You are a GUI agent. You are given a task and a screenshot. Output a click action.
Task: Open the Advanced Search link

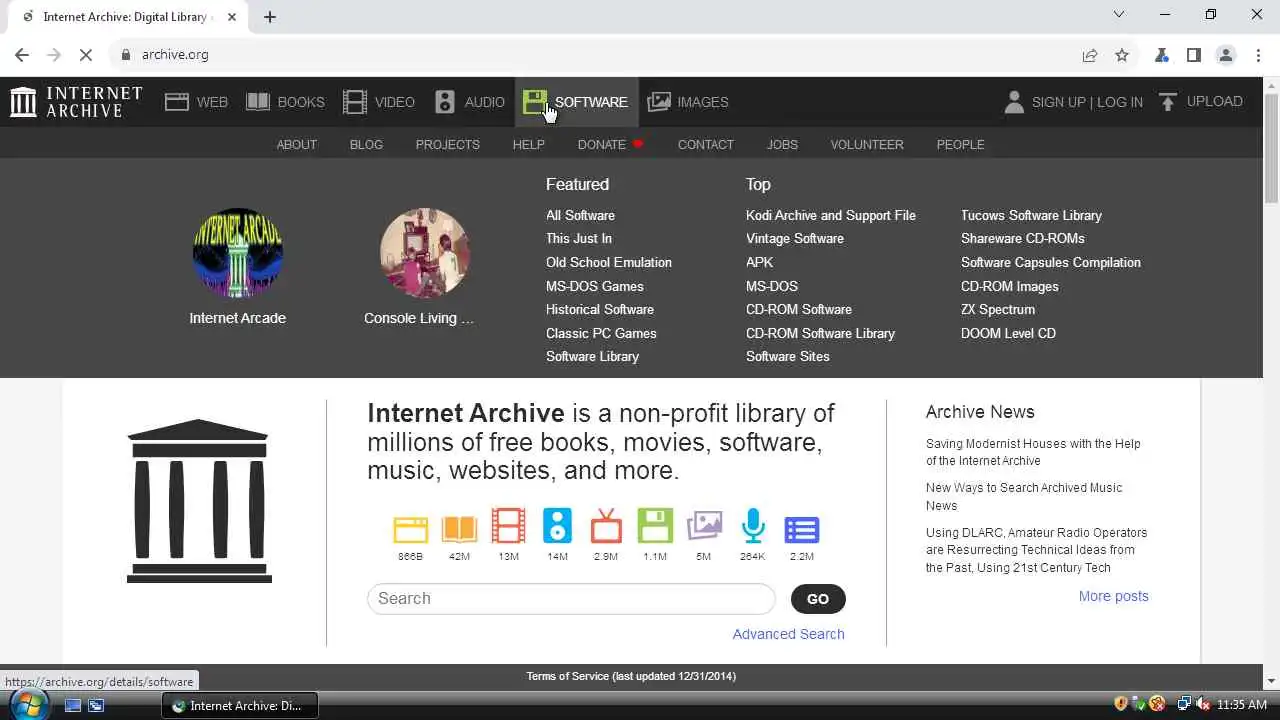[x=788, y=634]
